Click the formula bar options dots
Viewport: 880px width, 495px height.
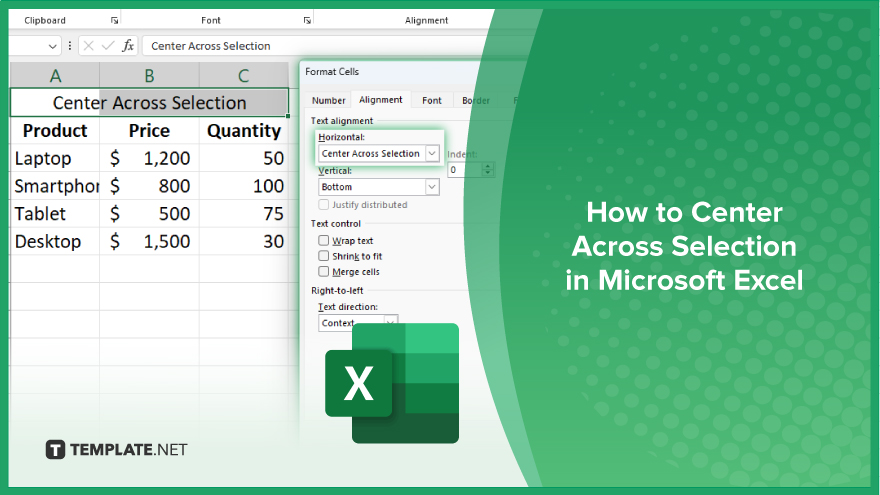click(70, 46)
